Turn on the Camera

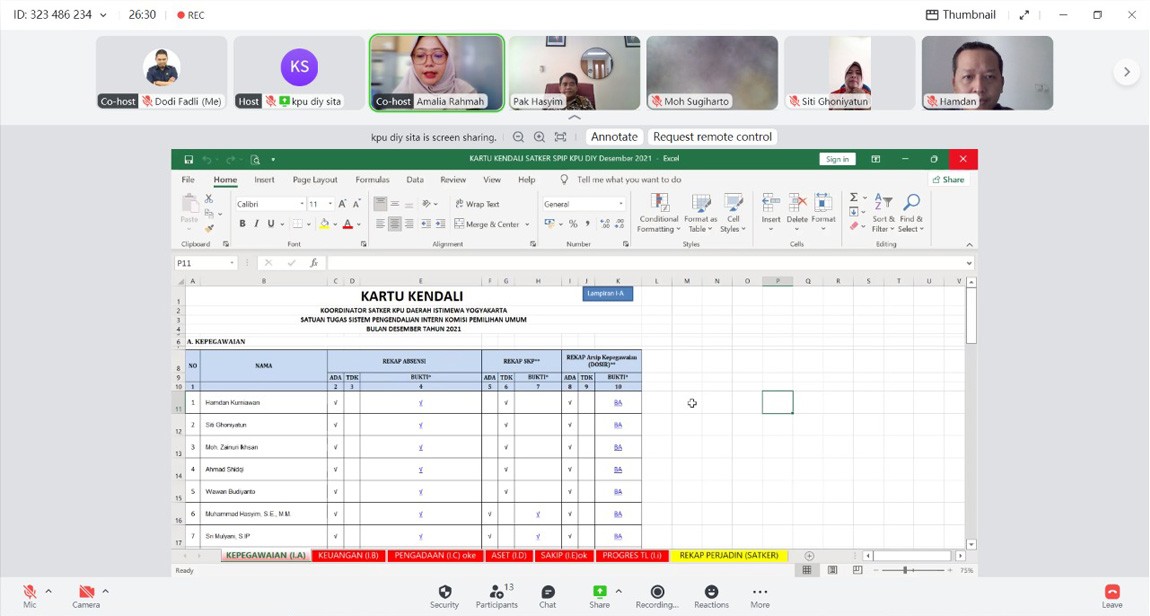coord(86,592)
